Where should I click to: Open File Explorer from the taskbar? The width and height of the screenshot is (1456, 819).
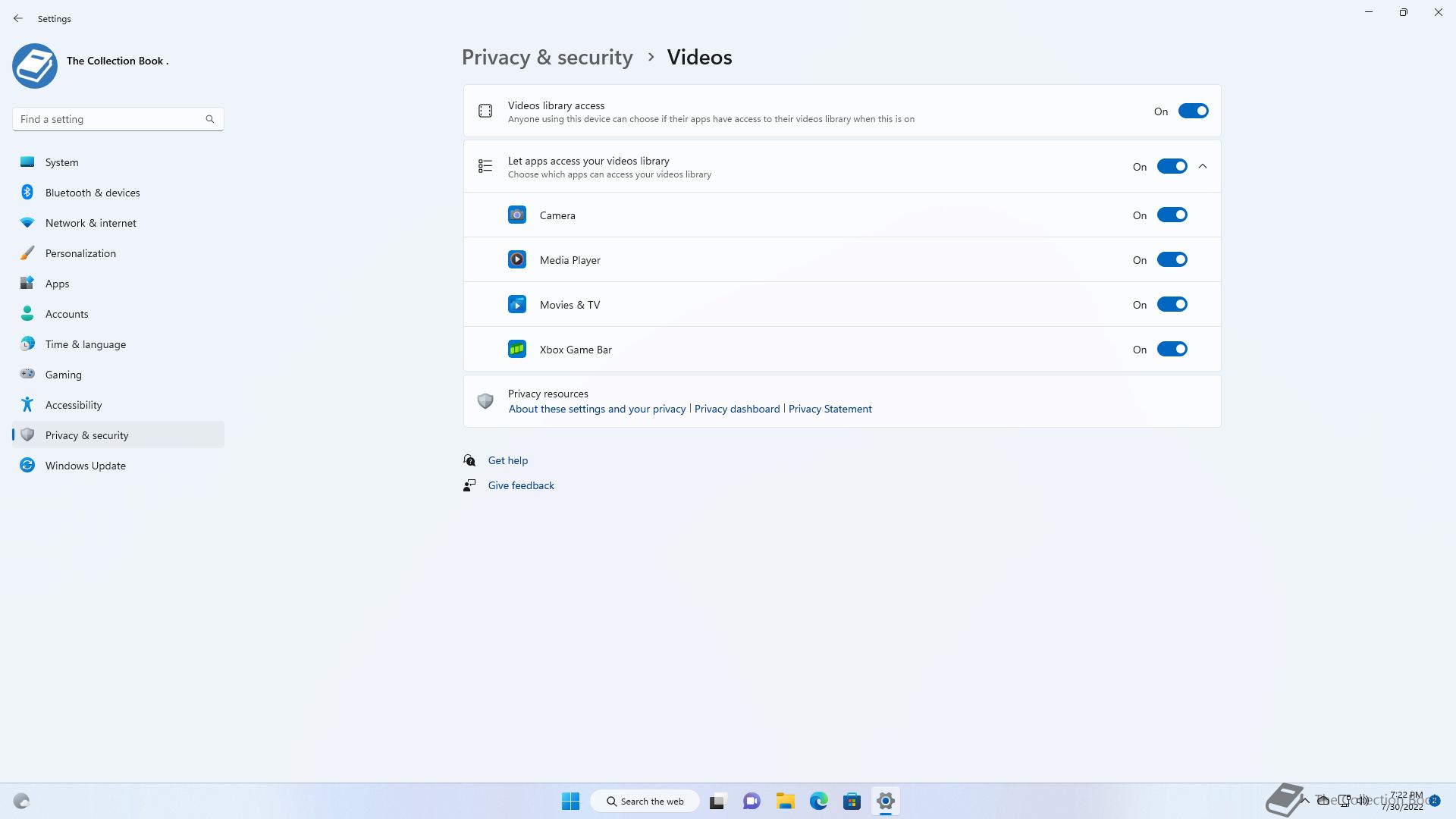[x=785, y=801]
